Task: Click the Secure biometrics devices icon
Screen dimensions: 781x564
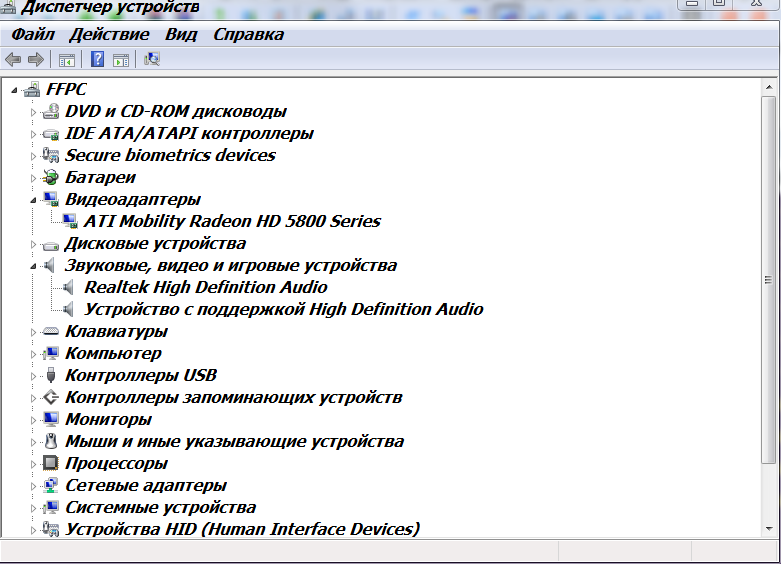Action: pyautogui.click(x=51, y=155)
